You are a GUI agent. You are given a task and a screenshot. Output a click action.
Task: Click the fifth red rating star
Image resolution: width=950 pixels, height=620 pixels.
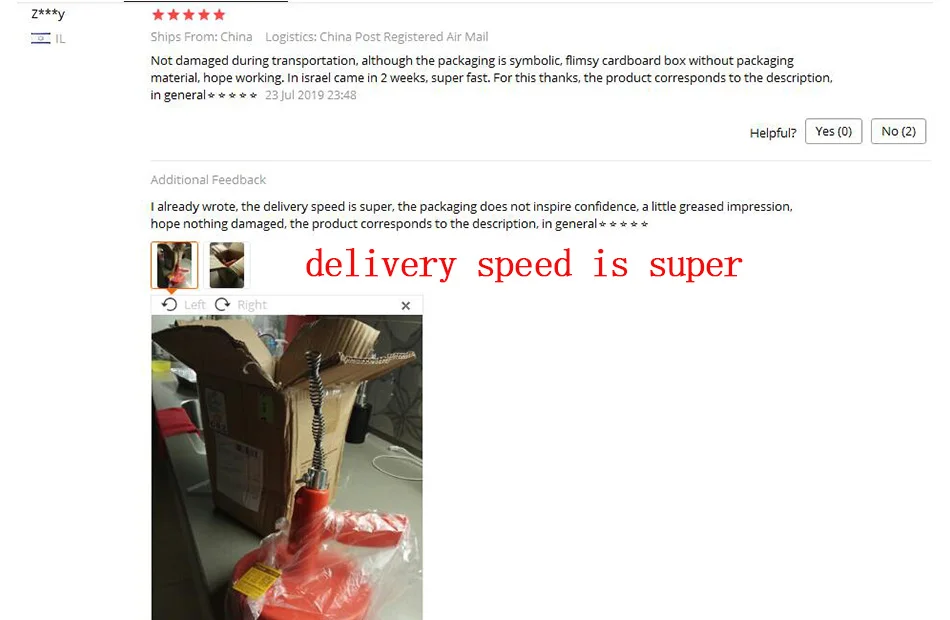click(219, 15)
